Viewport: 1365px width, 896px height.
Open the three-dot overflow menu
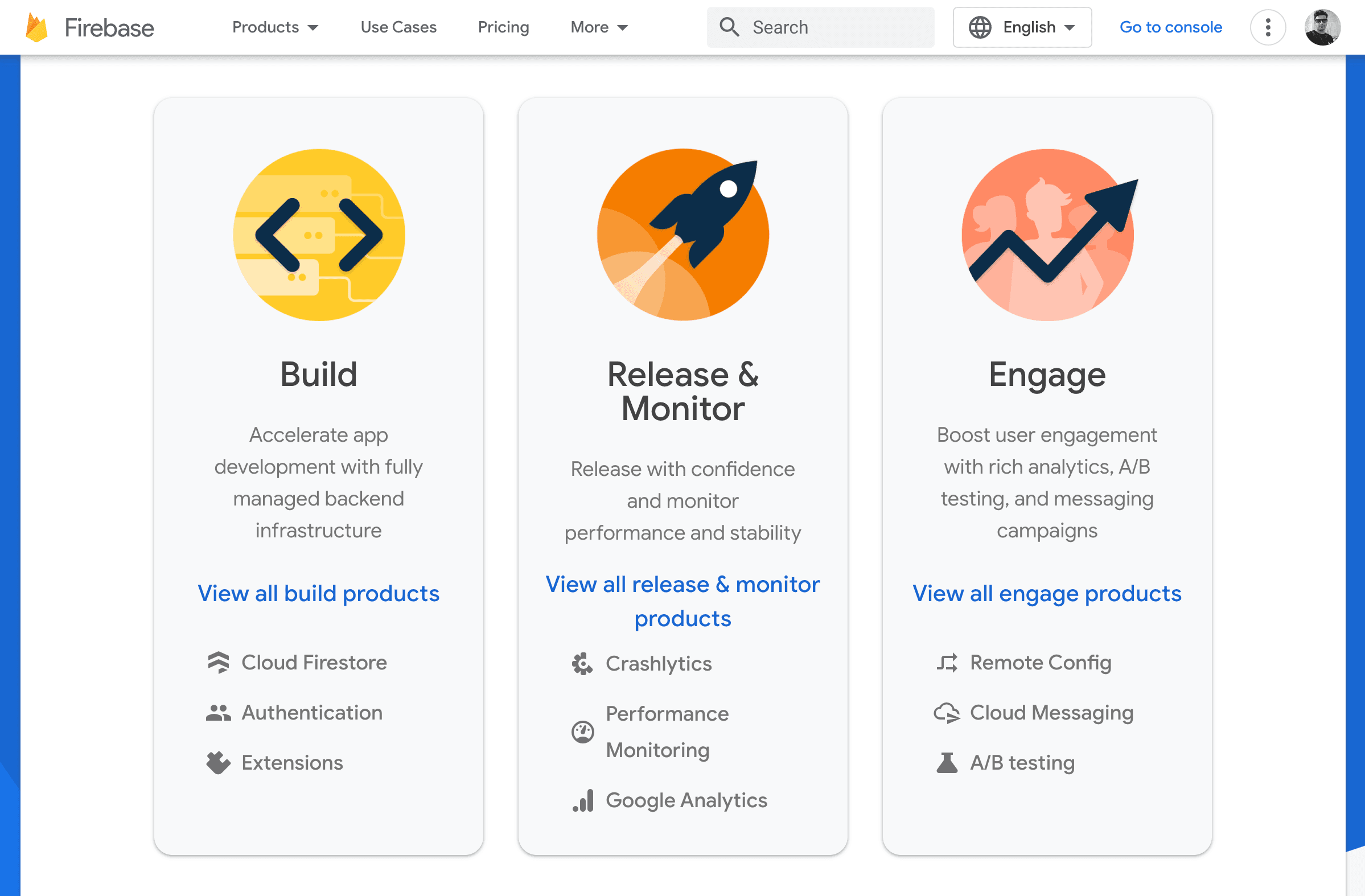point(1268,27)
